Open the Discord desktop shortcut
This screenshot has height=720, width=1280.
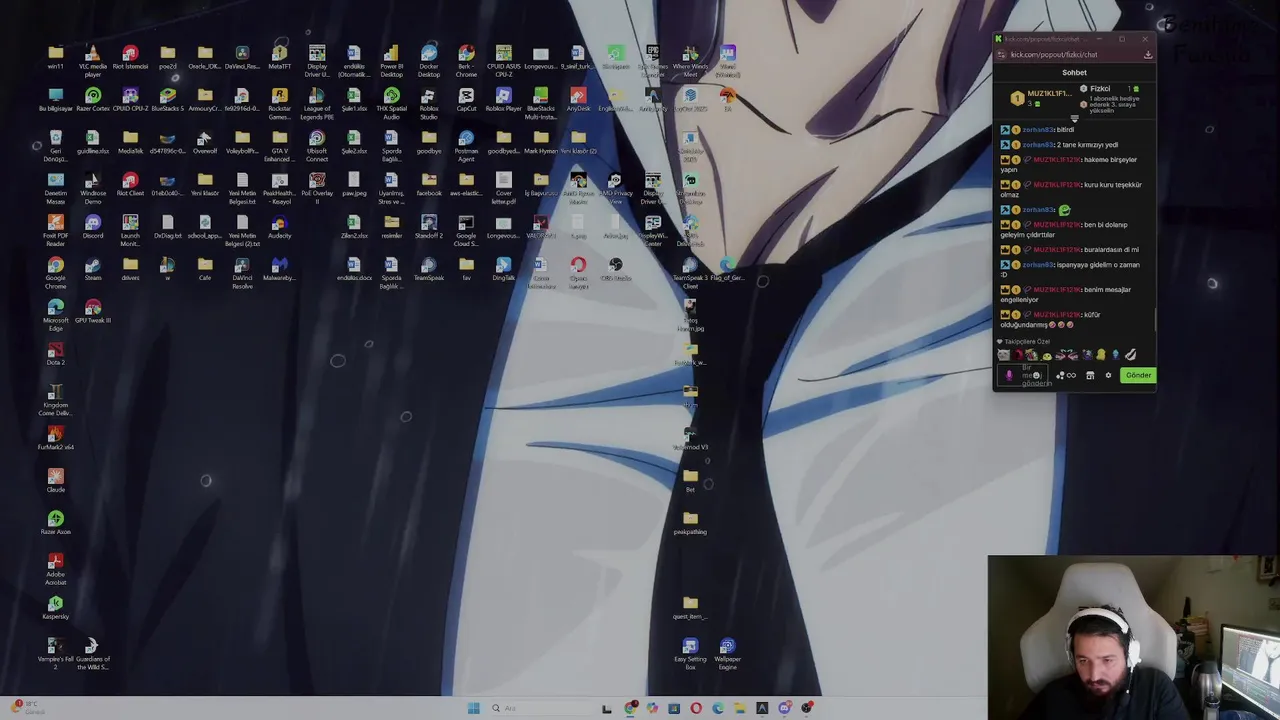[x=93, y=226]
